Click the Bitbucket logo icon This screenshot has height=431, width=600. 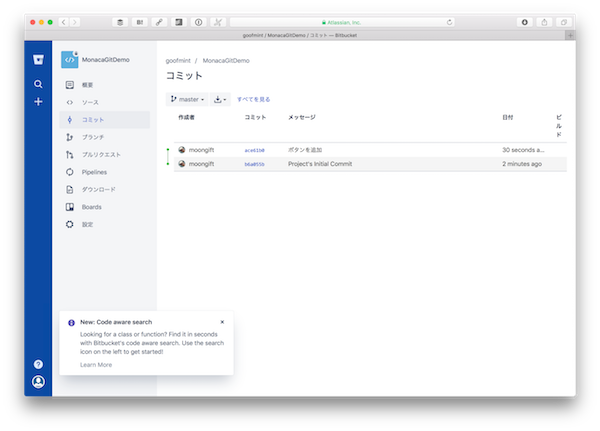pos(38,60)
